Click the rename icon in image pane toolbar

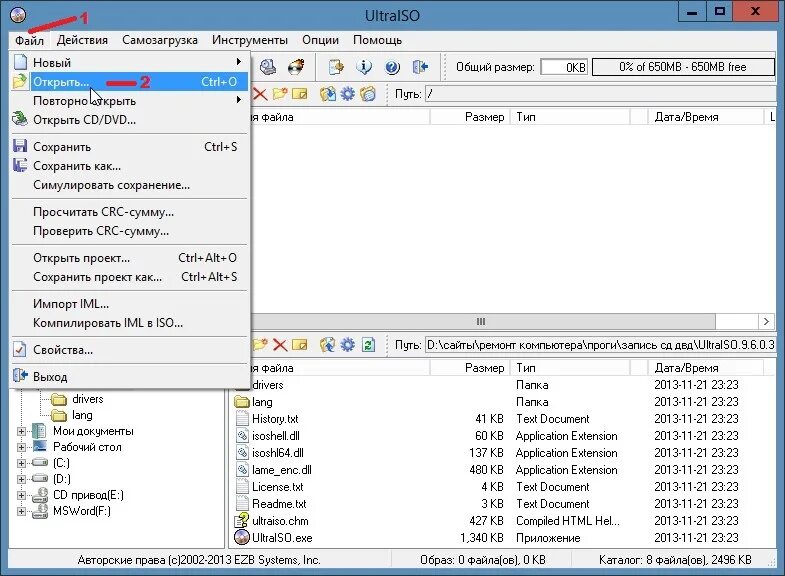point(299,94)
